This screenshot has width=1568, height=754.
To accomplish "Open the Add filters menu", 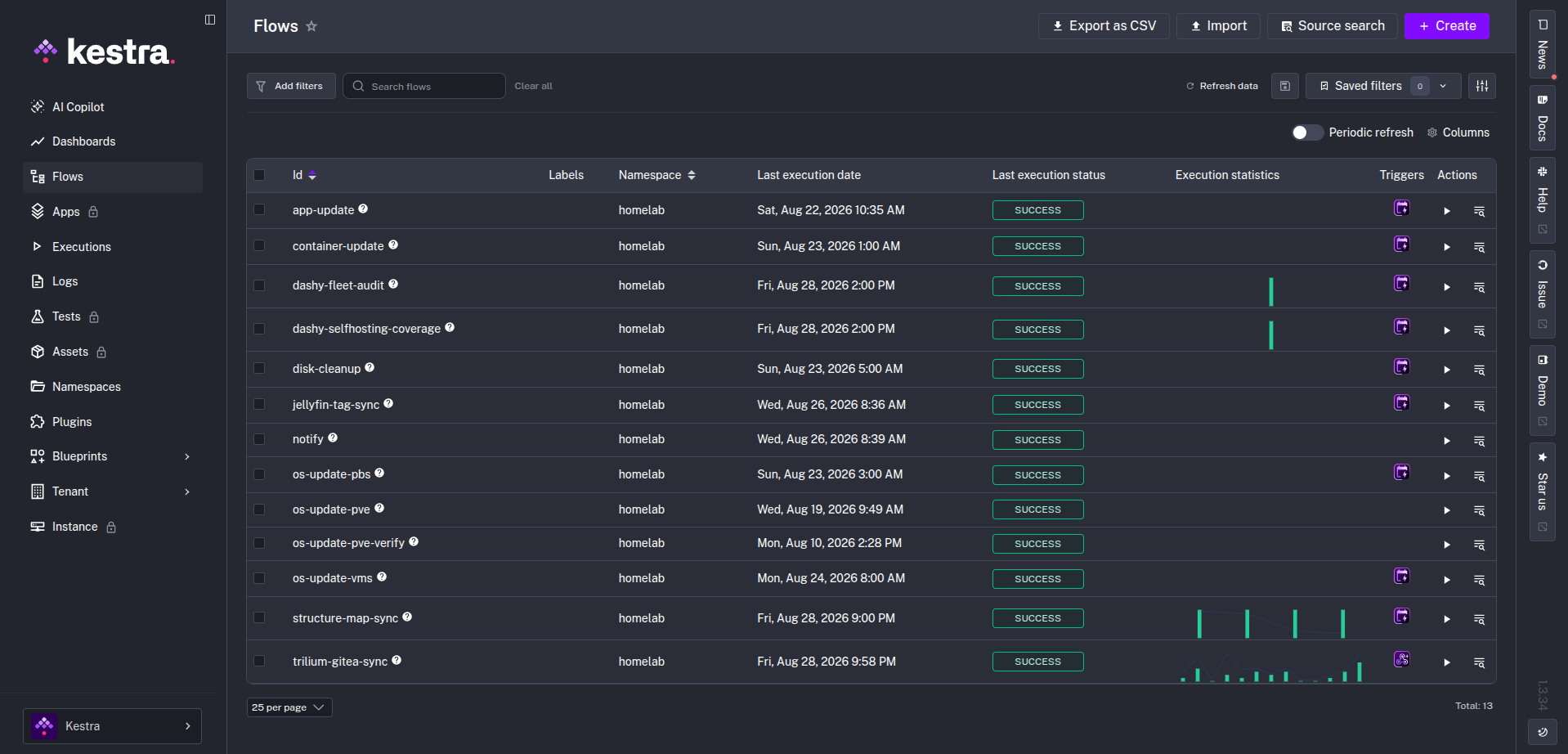I will pos(291,86).
